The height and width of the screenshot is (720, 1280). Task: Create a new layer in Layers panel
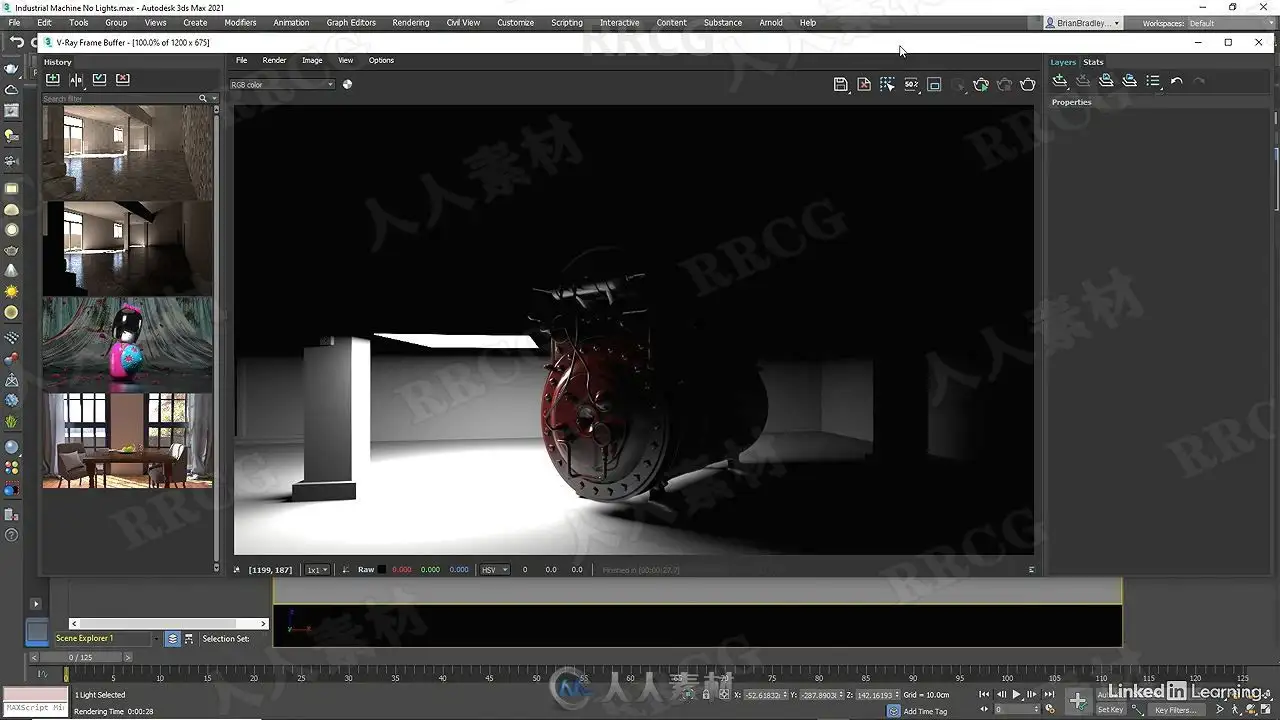click(x=1060, y=81)
